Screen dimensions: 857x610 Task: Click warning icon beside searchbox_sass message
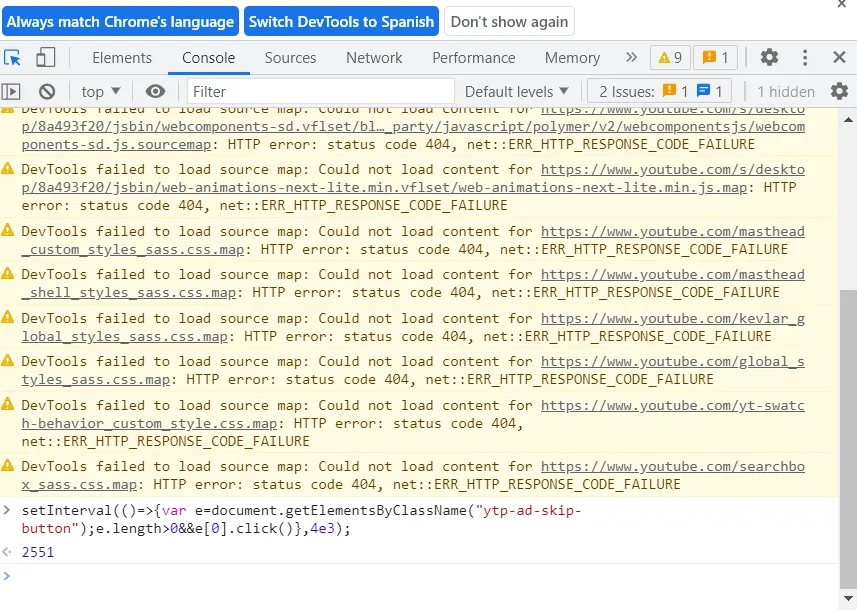(8, 465)
